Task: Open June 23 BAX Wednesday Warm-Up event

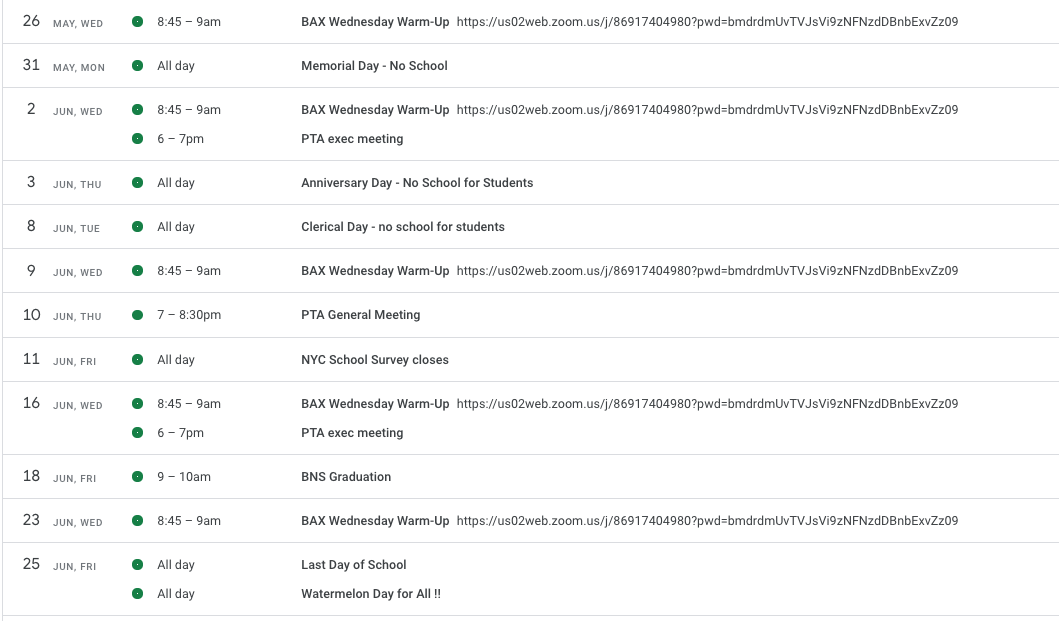Action: (x=375, y=521)
